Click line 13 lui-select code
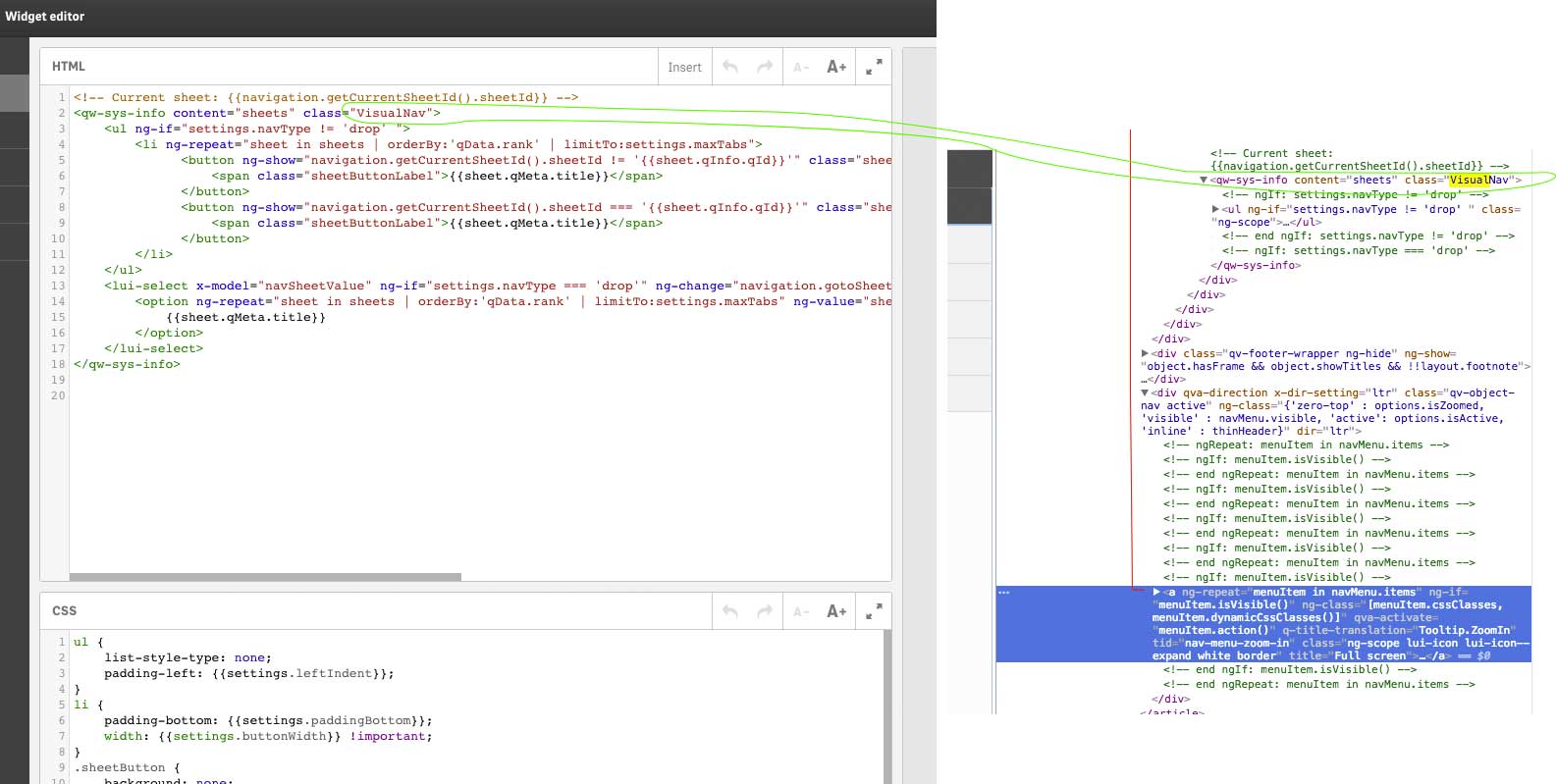Image resolution: width=1556 pixels, height=784 pixels. pos(498,286)
